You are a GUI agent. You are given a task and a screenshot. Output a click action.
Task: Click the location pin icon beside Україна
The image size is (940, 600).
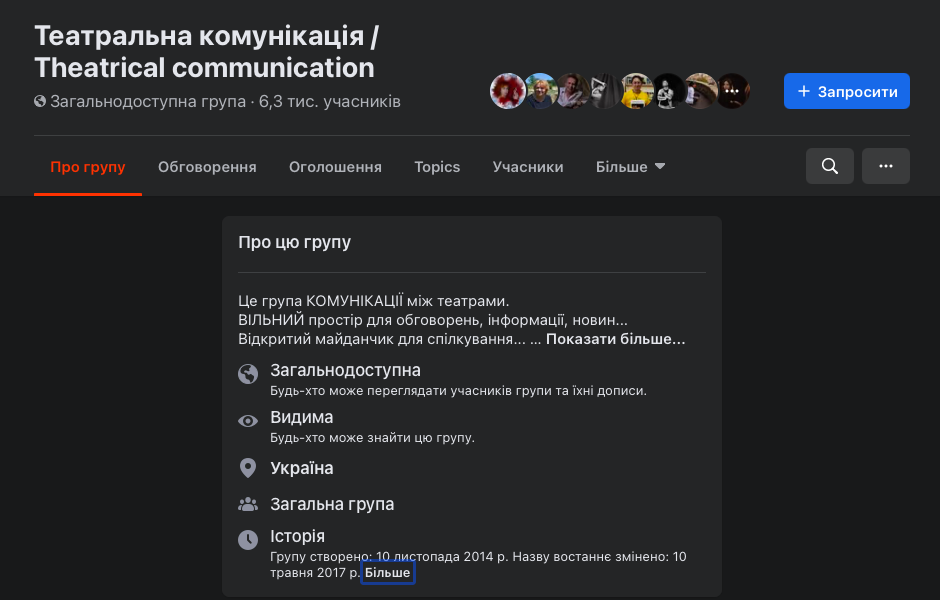point(248,468)
